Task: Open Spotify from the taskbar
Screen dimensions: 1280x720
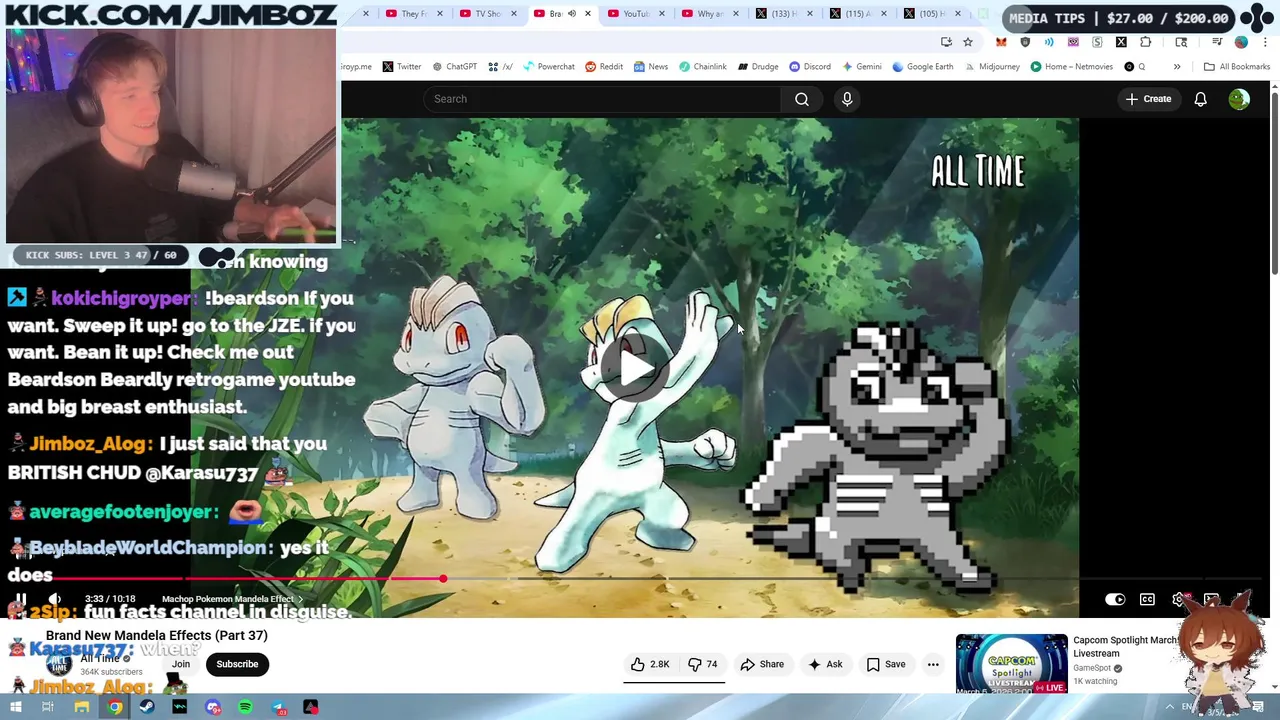Action: 245,707
